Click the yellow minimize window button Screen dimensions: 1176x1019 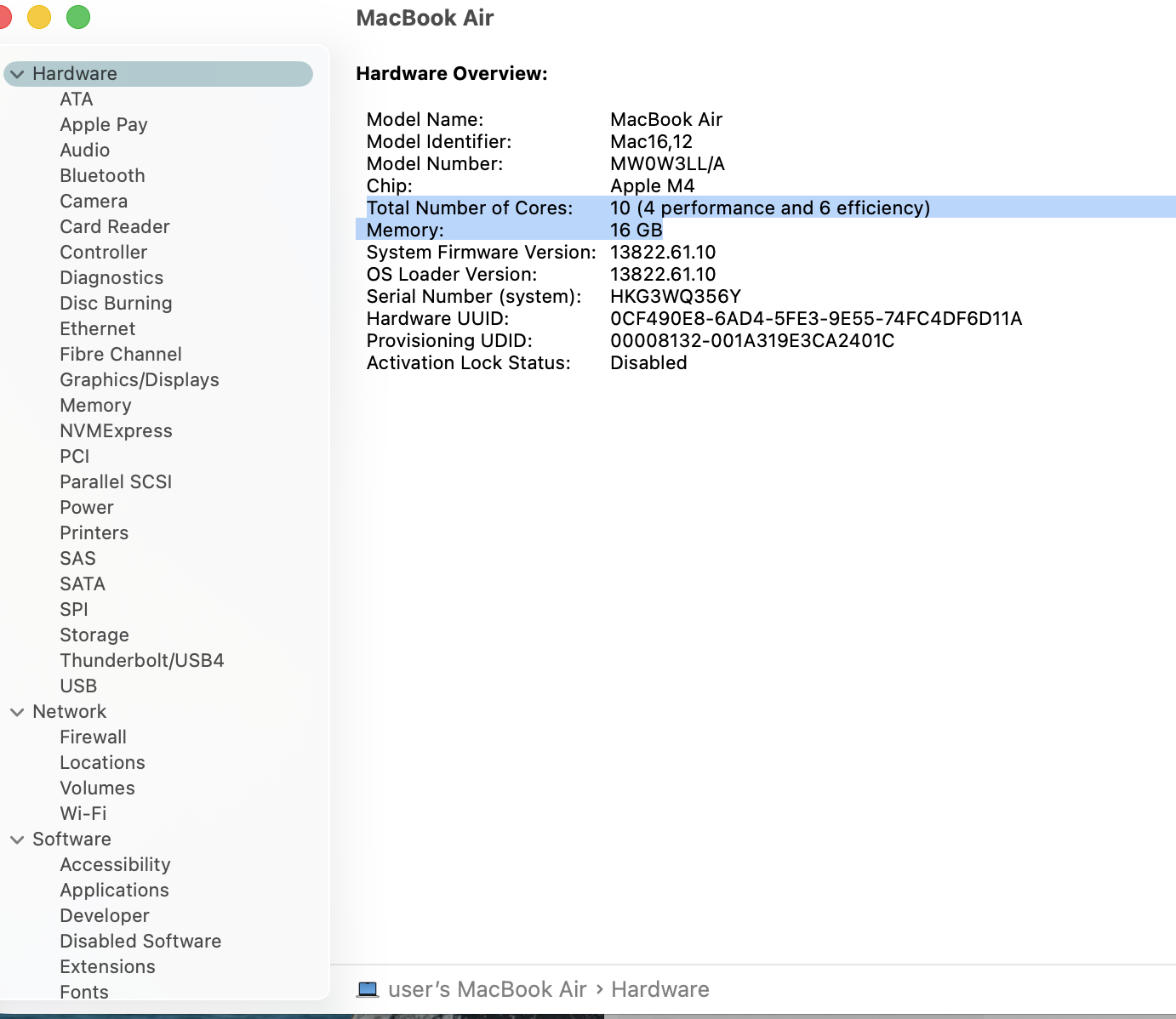point(39,17)
